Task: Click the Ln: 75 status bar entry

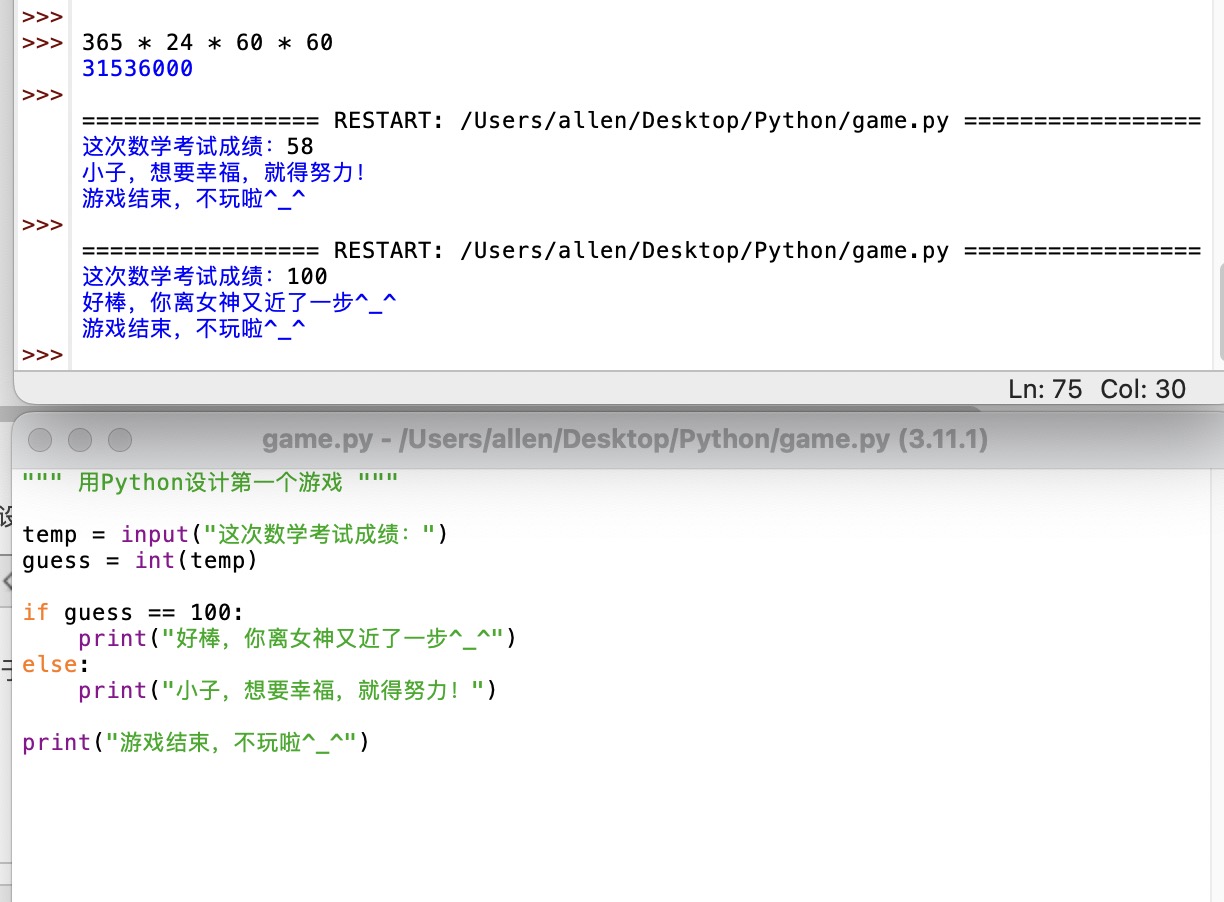Action: [1045, 389]
